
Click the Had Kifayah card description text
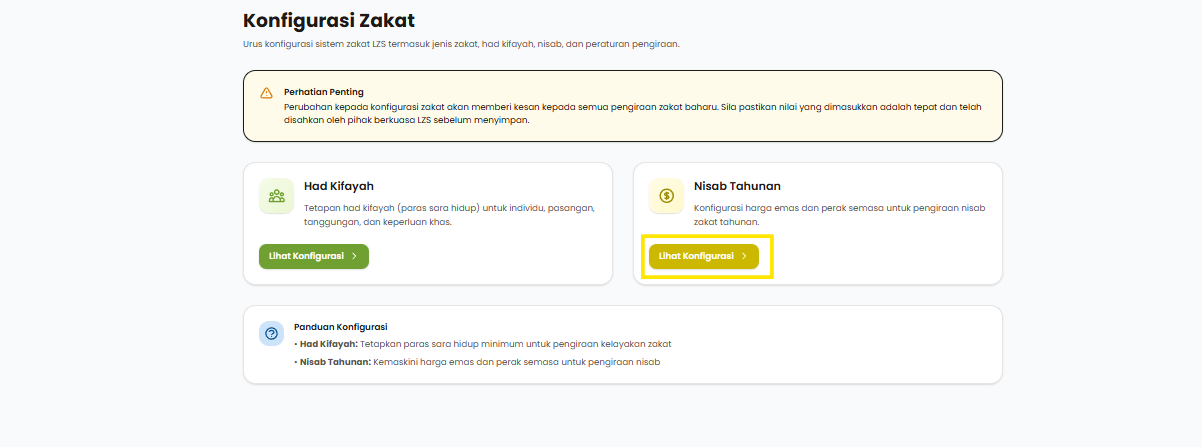[x=449, y=214]
